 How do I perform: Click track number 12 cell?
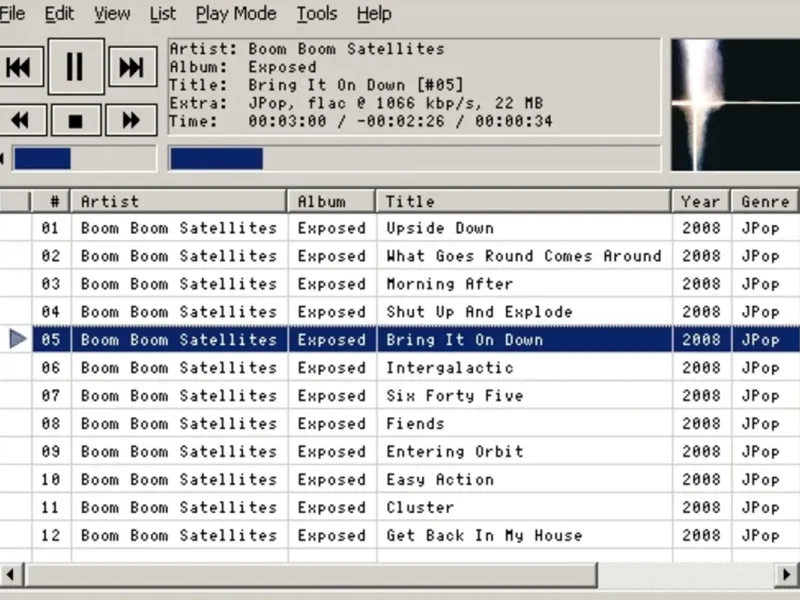tap(51, 535)
